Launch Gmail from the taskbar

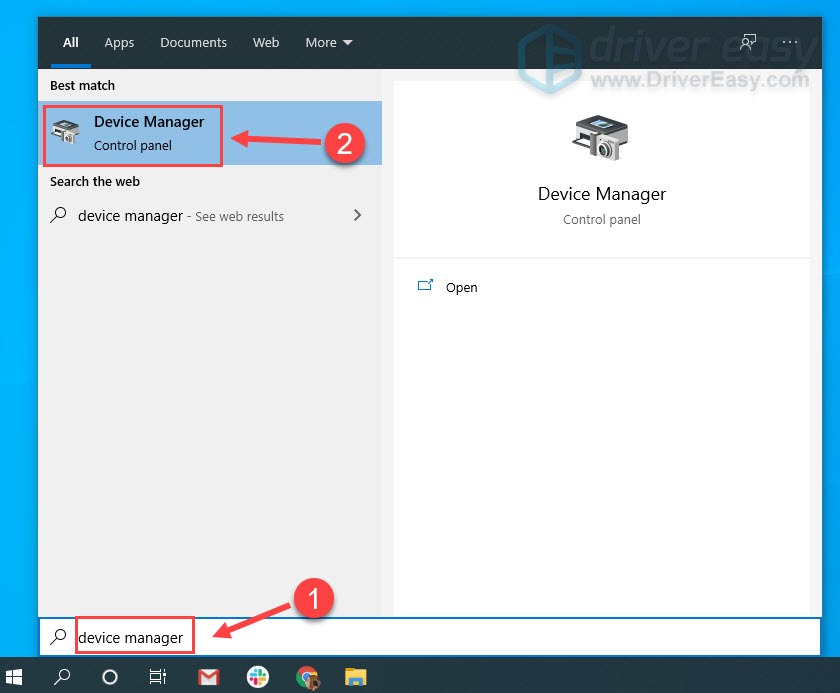(208, 677)
